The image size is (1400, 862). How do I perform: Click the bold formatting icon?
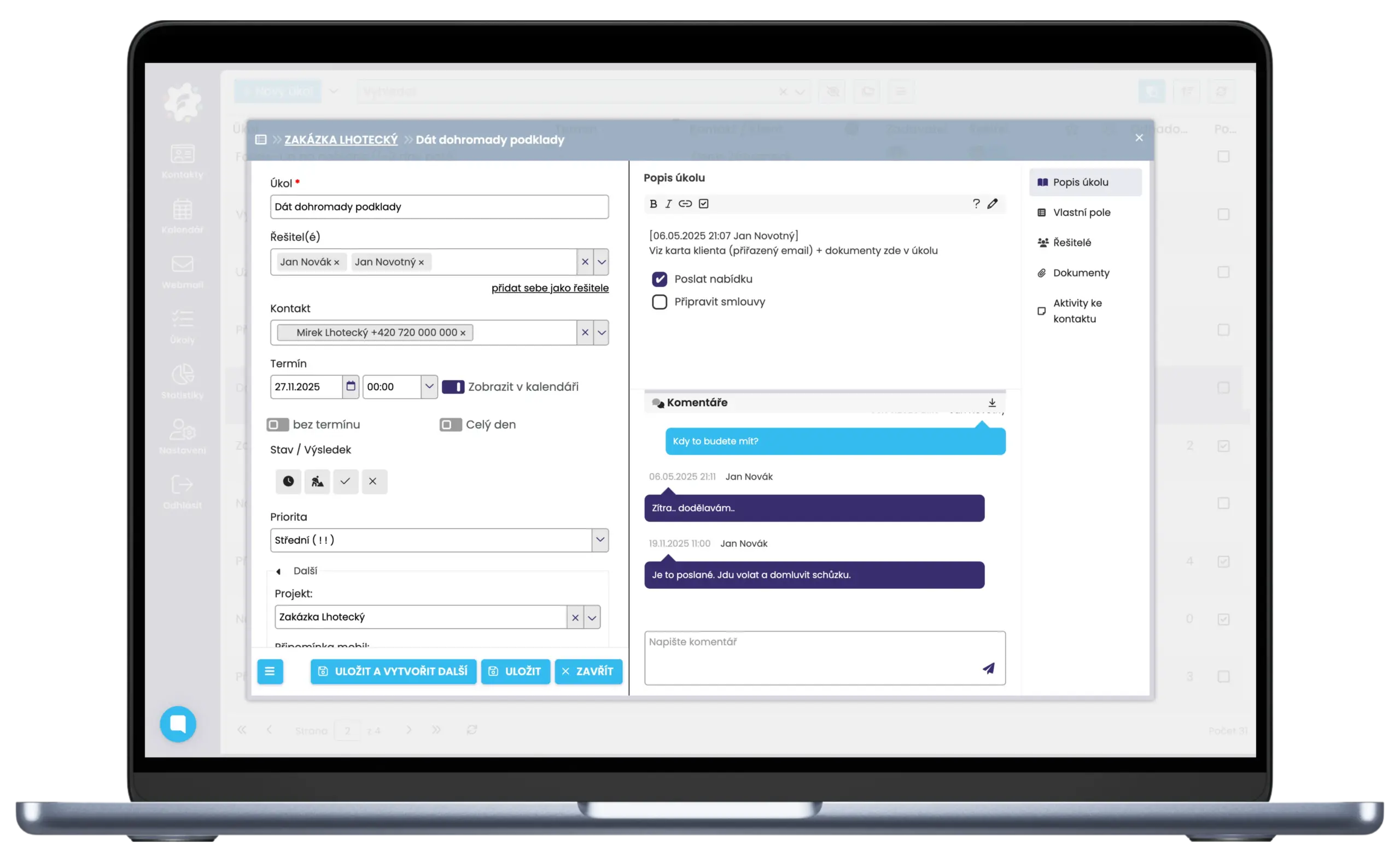[654, 204]
